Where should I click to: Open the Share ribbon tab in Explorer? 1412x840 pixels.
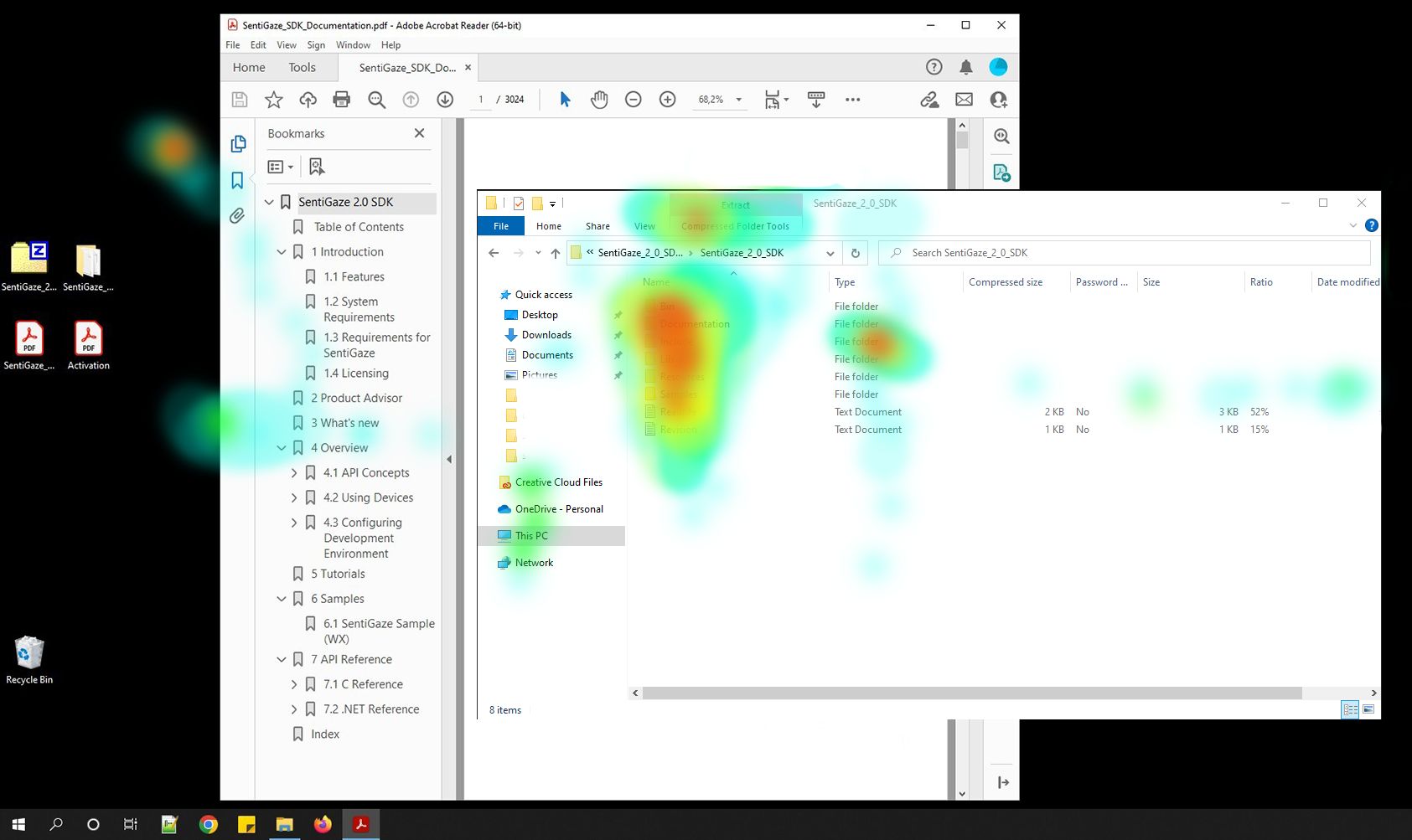pyautogui.click(x=597, y=226)
